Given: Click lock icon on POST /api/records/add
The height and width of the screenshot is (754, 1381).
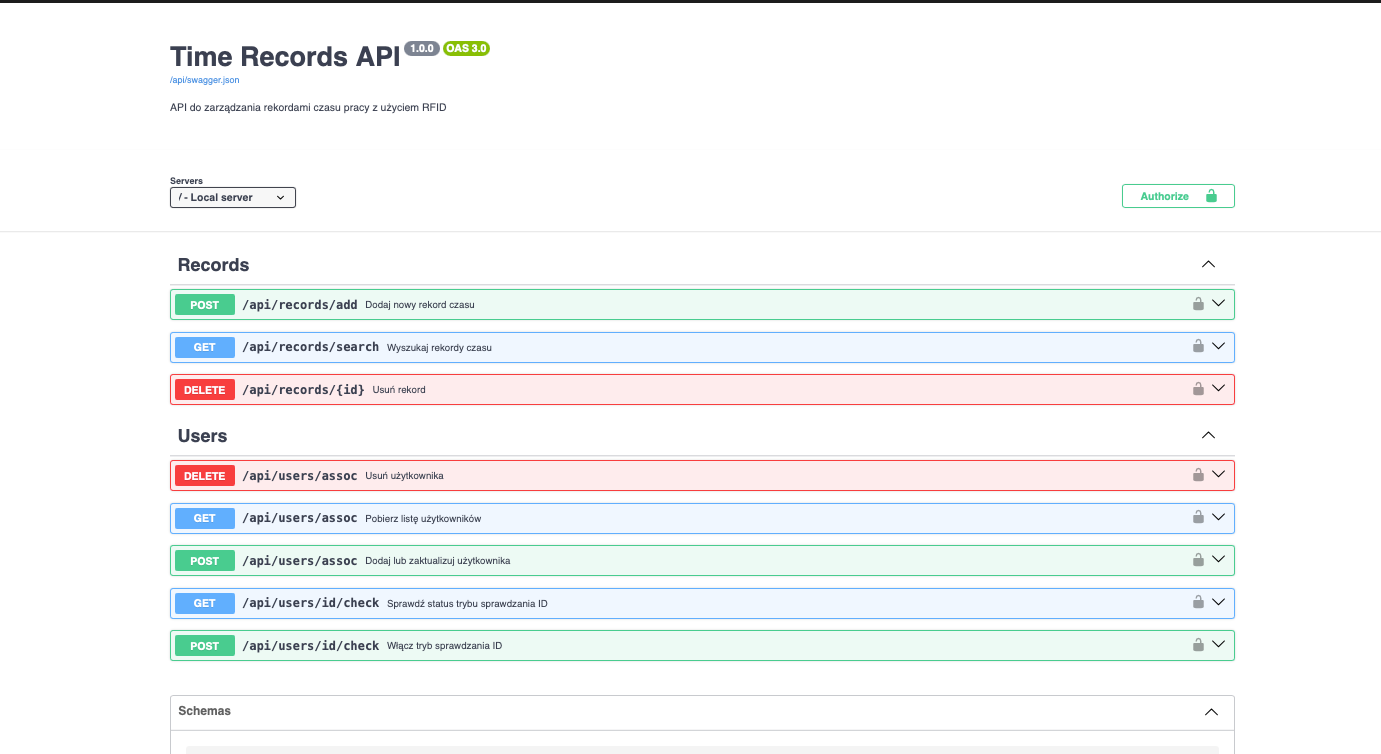Looking at the screenshot, I should click(x=1197, y=304).
